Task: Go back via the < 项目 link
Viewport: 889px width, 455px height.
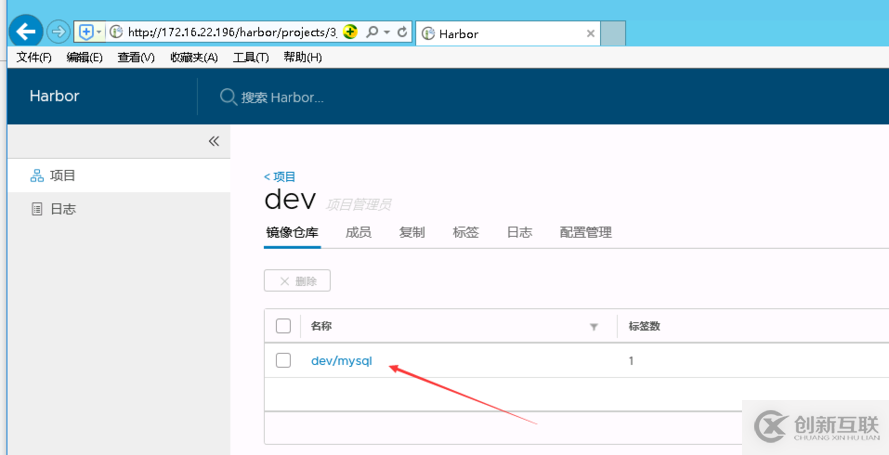Action: click(x=280, y=177)
